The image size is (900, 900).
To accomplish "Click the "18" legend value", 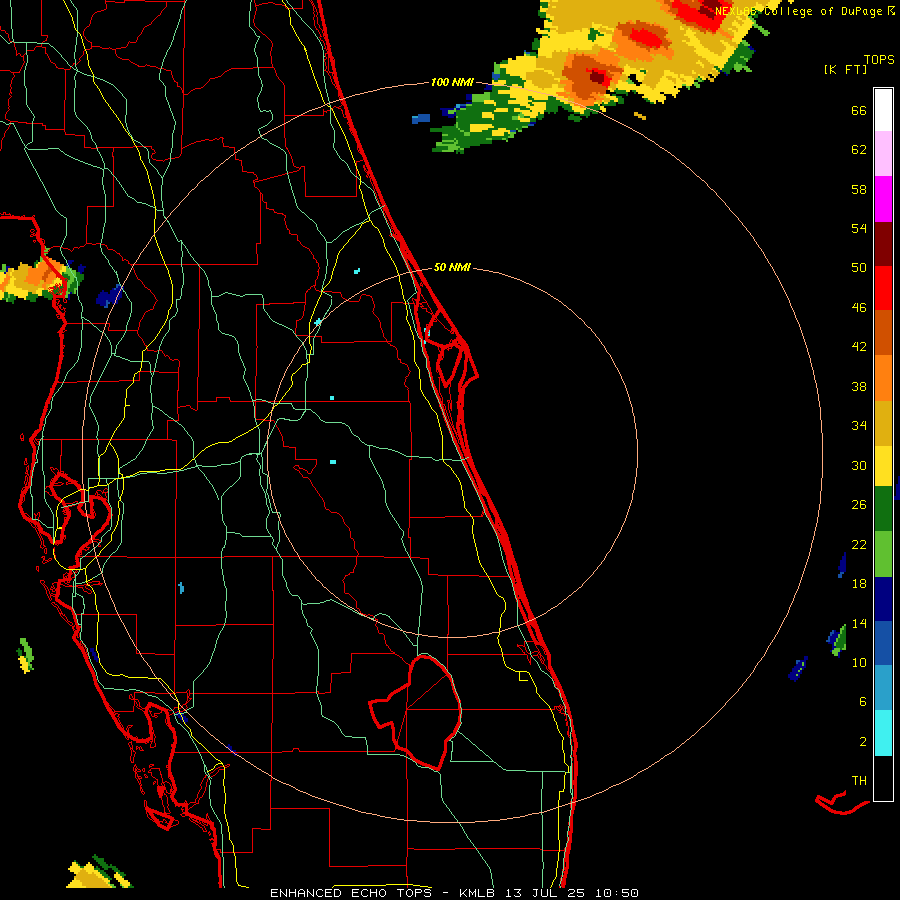I will click(859, 584).
